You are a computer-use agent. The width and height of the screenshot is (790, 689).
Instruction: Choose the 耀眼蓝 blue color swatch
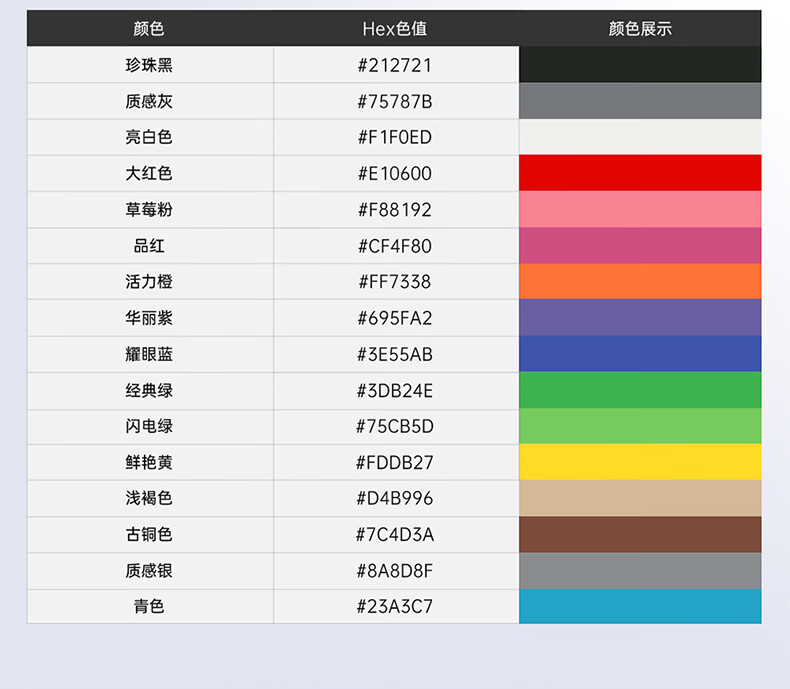pos(640,354)
